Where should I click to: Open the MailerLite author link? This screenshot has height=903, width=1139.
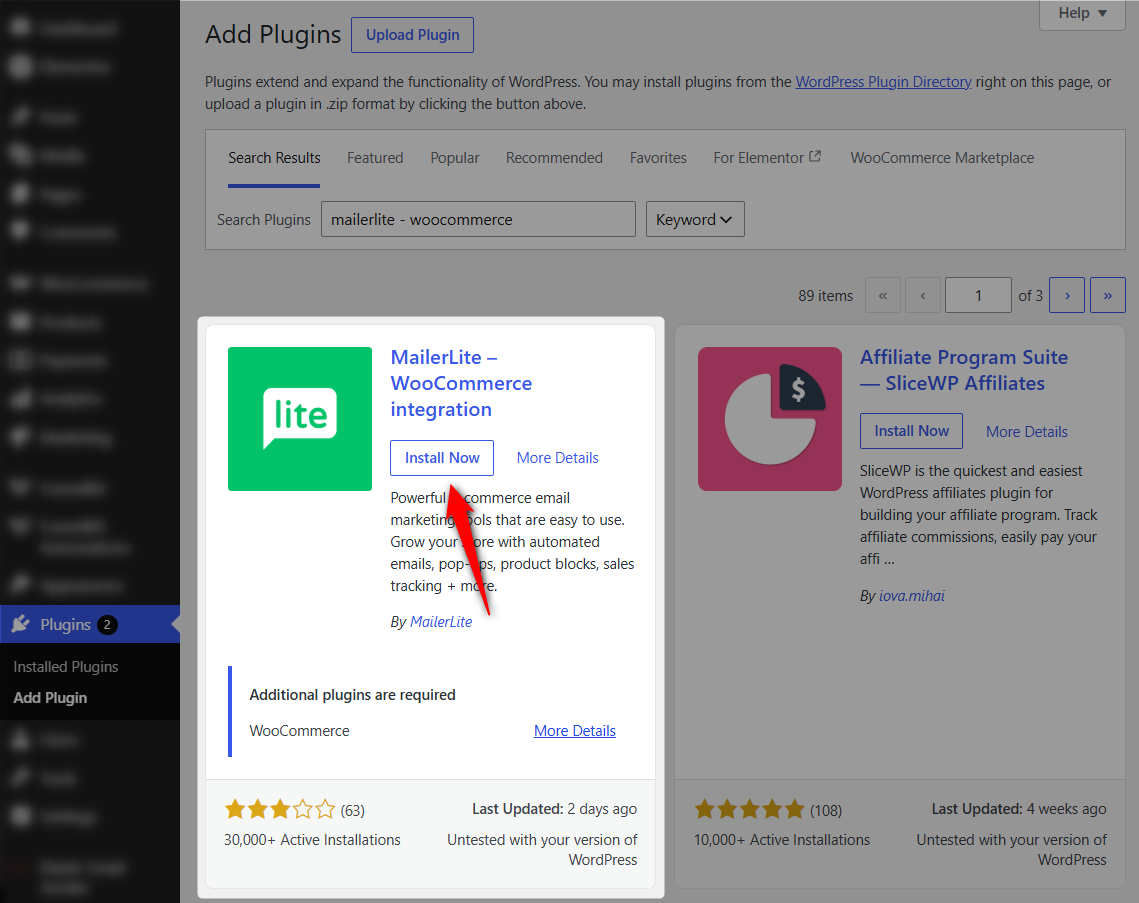pos(441,622)
